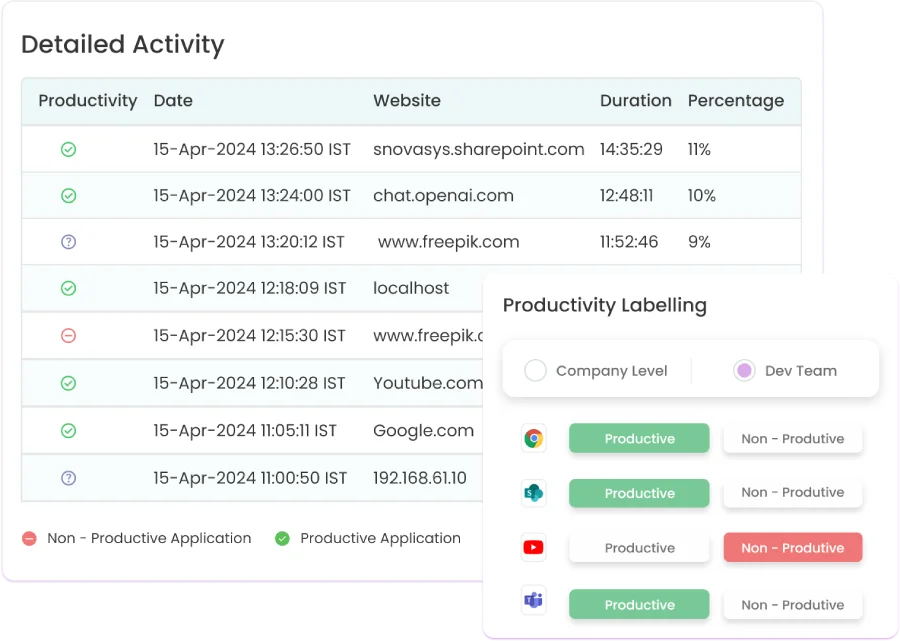Click the 11% percentage value
Viewport: 900px width, 641px height.
(x=699, y=150)
